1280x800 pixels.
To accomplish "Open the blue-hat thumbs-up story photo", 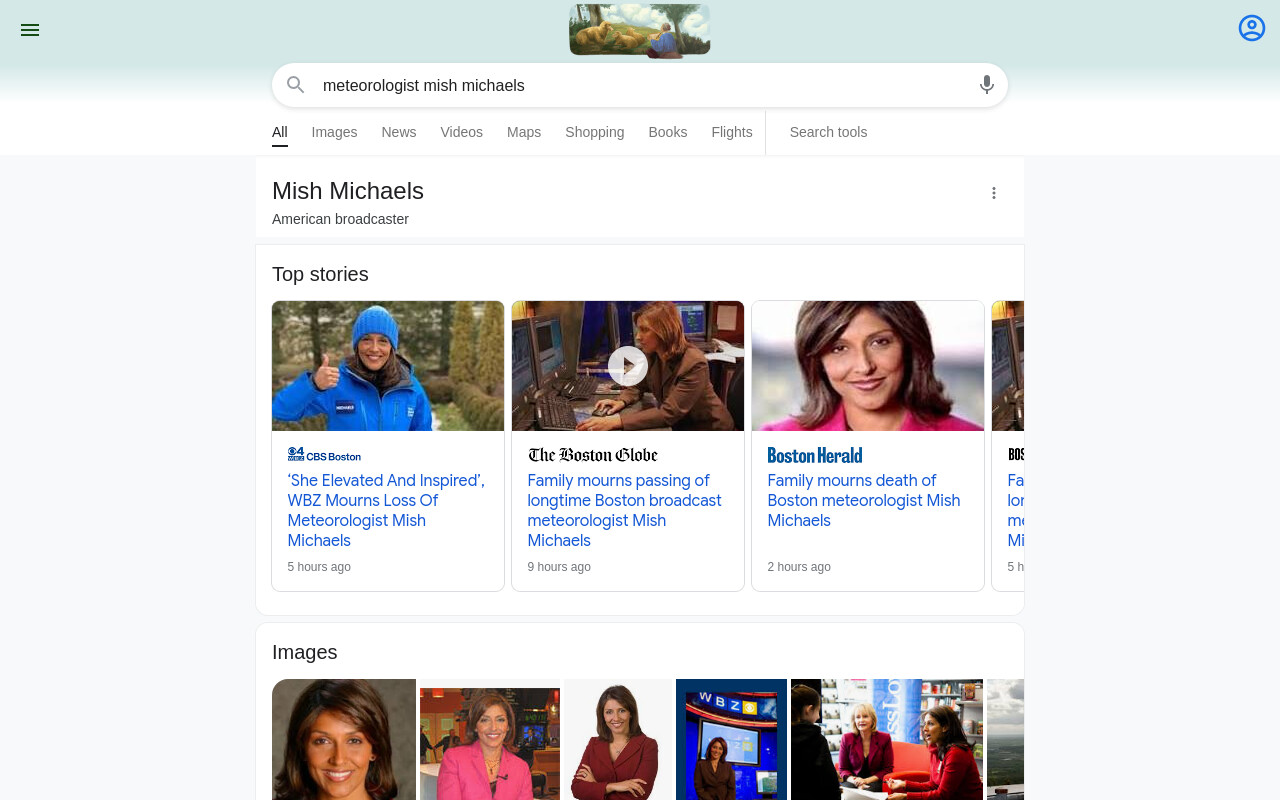I will (388, 366).
